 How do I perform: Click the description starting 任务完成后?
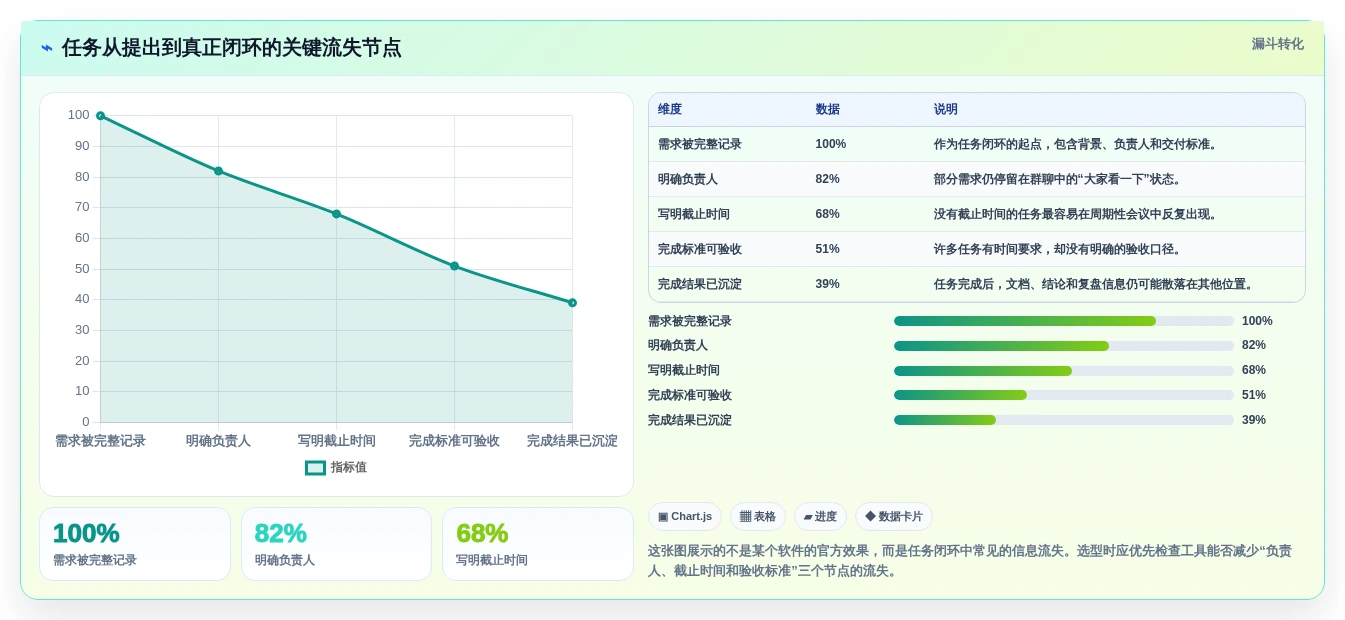(x=1095, y=284)
